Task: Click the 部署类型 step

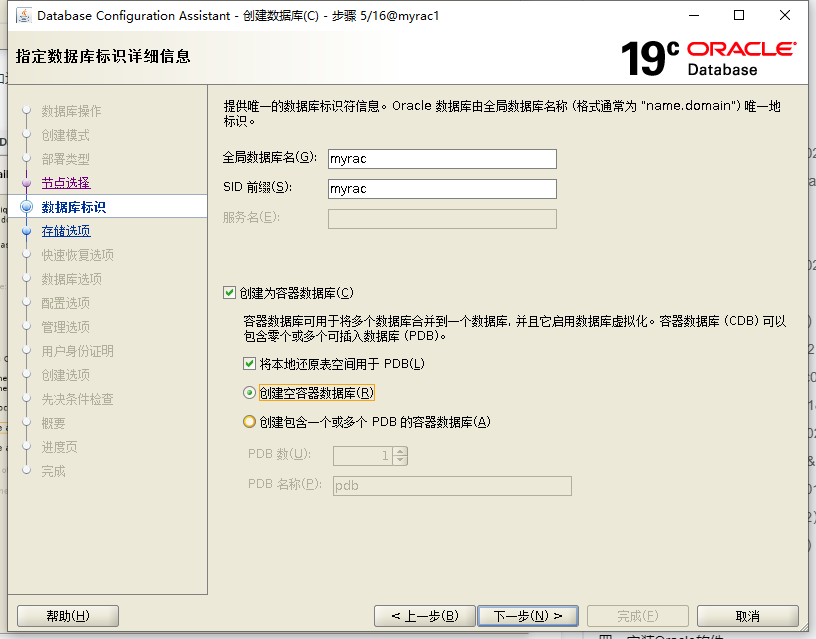Action: pos(66,159)
